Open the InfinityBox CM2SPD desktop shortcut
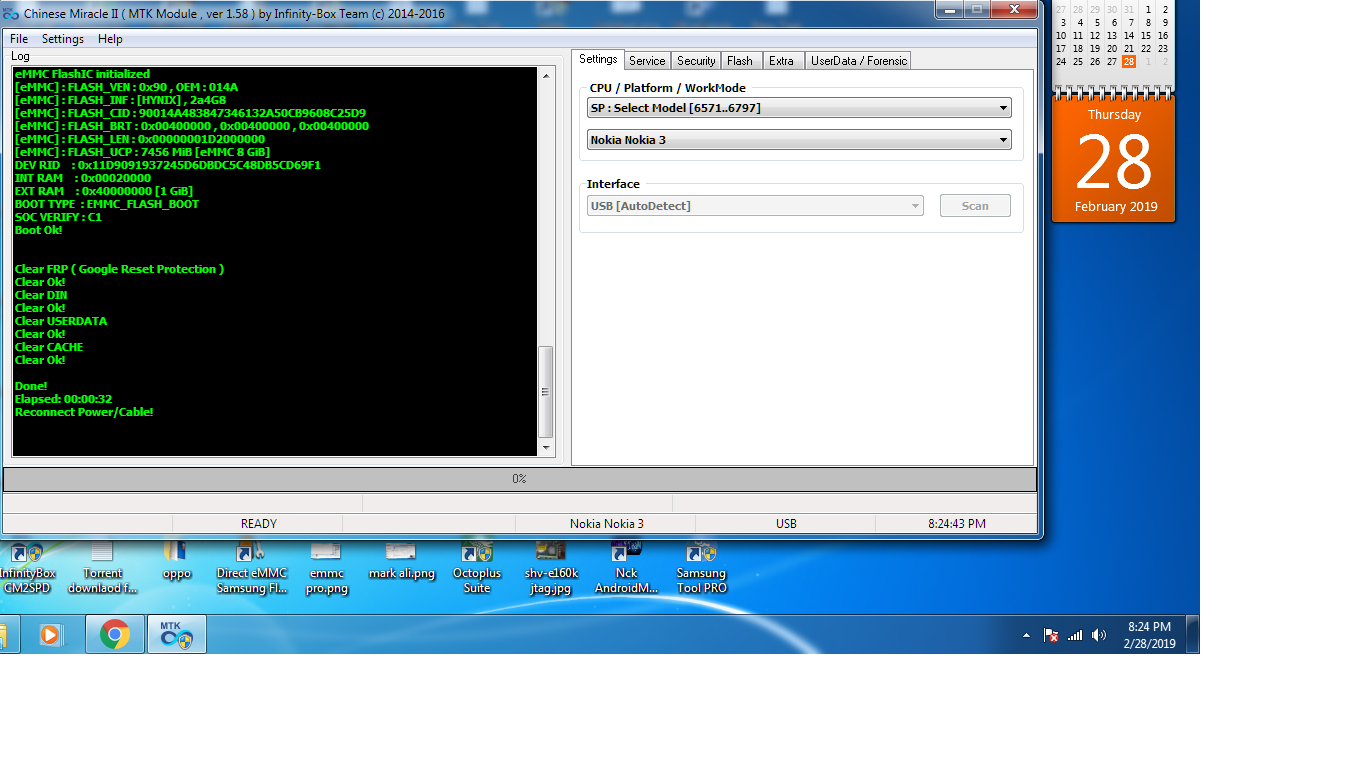 28,568
